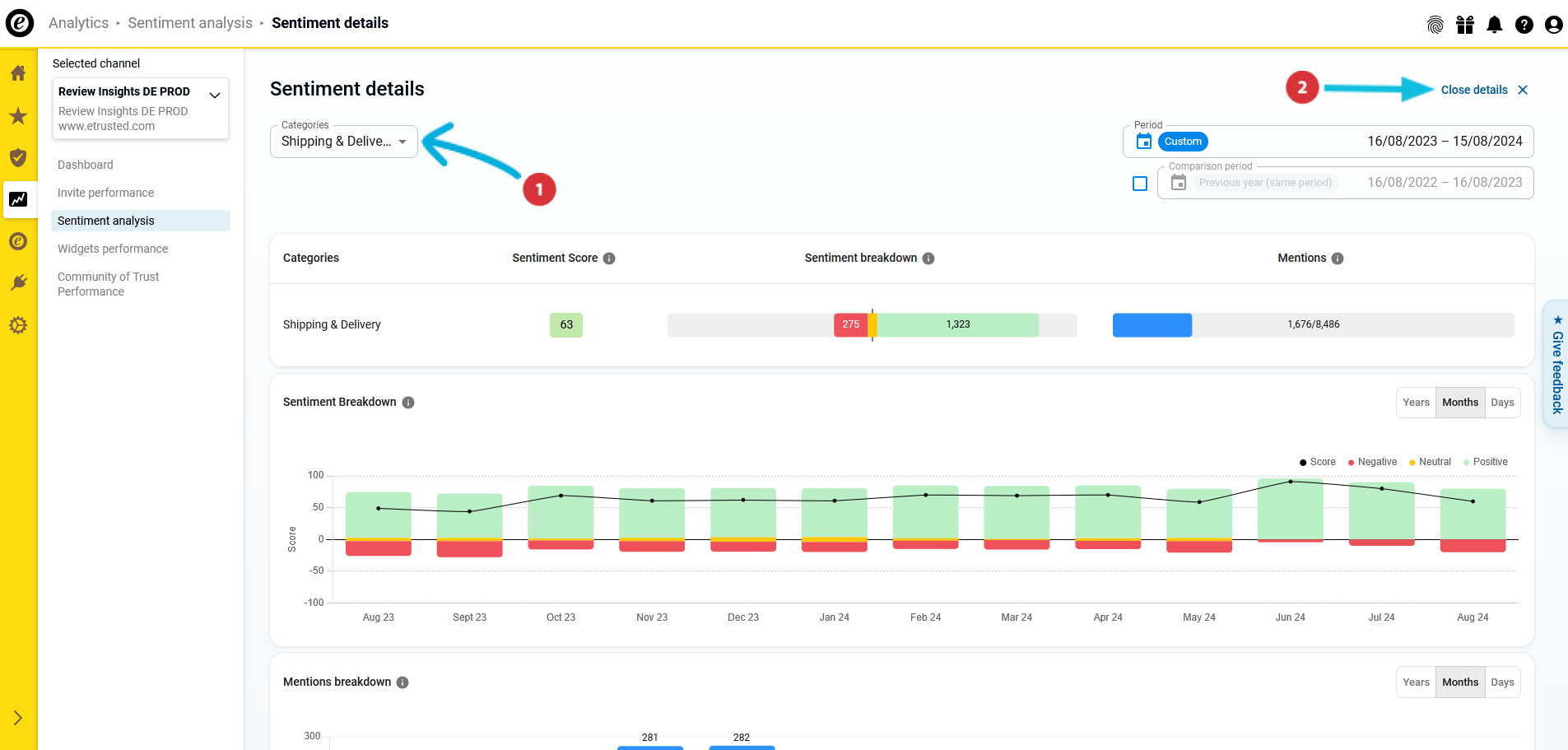The width and height of the screenshot is (1568, 750).
Task: Switch Sentiment Breakdown chart to Months
Action: [1460, 403]
